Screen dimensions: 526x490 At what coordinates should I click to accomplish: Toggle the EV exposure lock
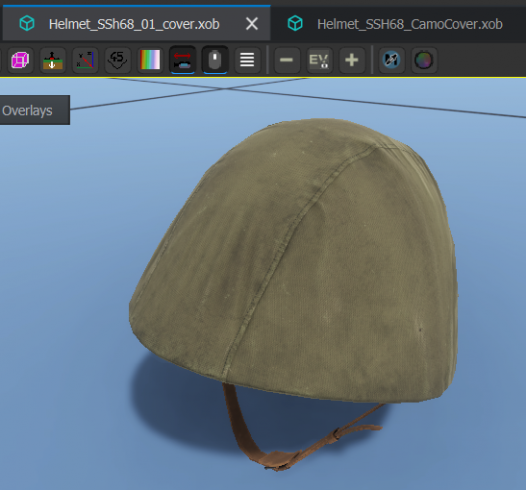coord(319,60)
